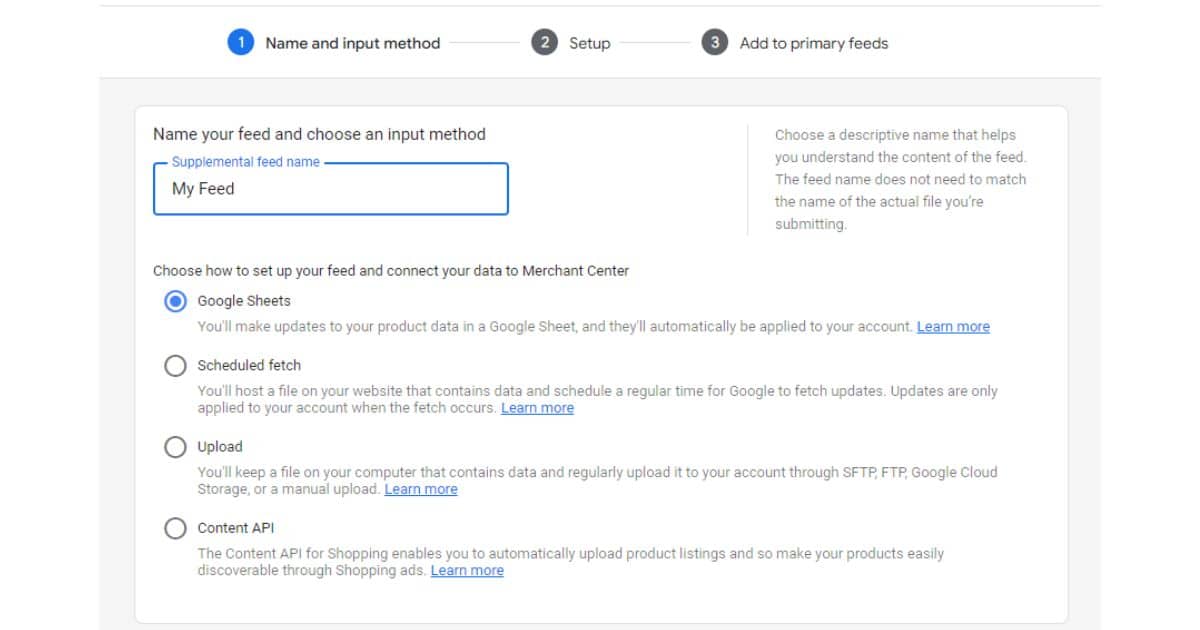This screenshot has width=1200, height=630.
Task: Click the Supplemental feed name field label
Action: 246,161
